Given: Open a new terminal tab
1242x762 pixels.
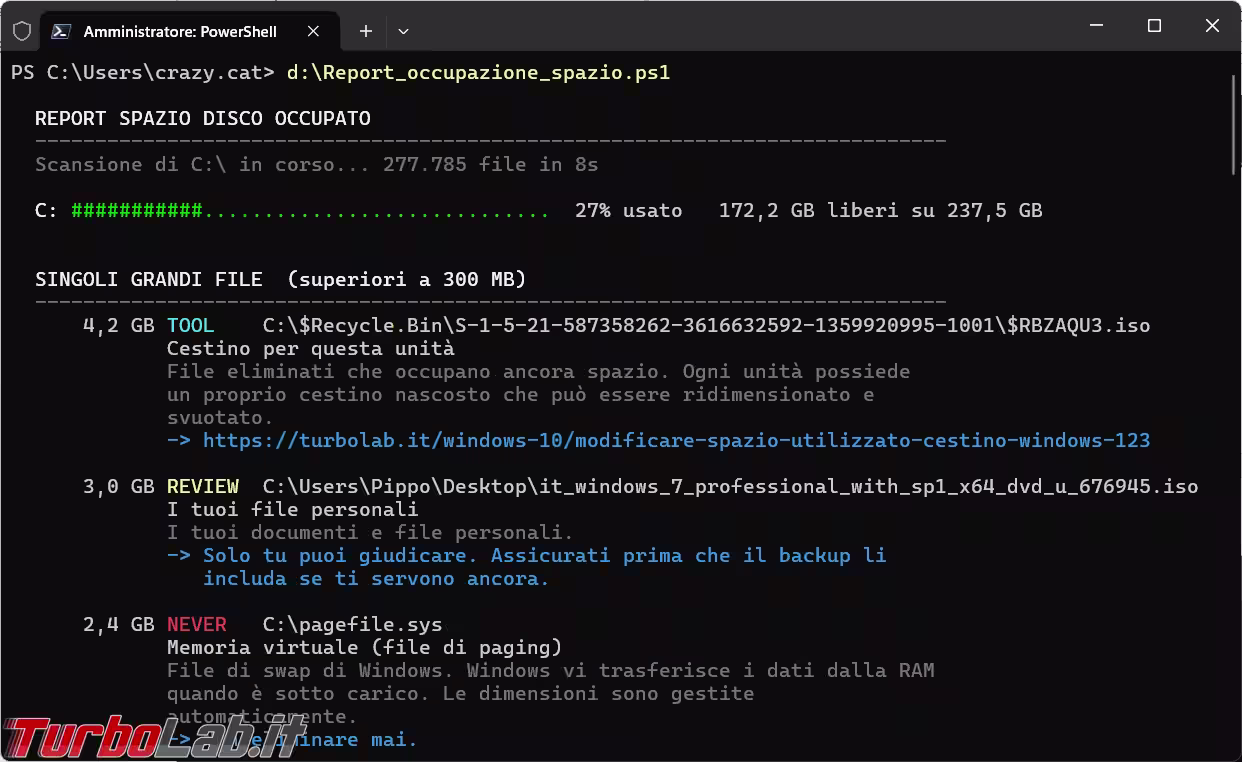Looking at the screenshot, I should pos(366,31).
